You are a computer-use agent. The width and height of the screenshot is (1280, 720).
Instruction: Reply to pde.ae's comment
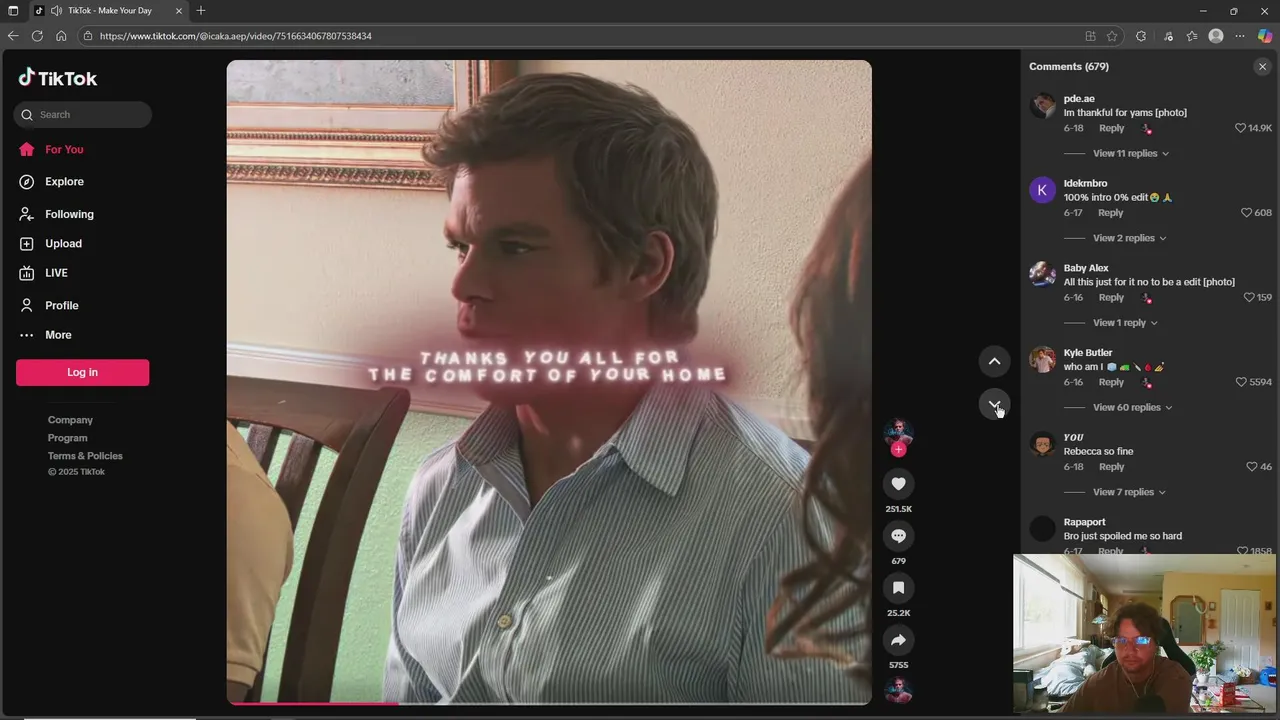pos(1111,128)
